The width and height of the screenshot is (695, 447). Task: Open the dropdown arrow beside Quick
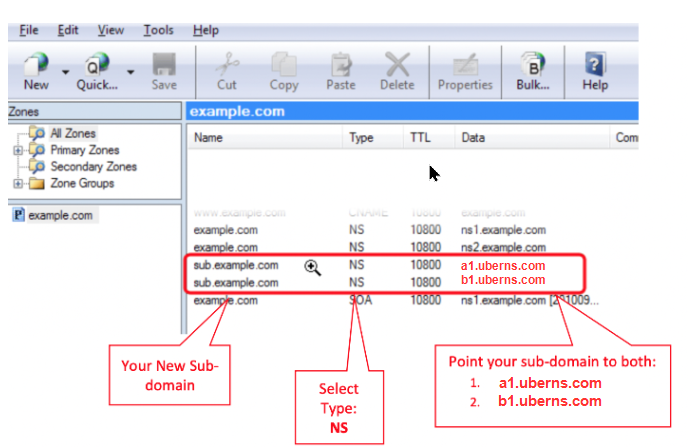click(131, 72)
